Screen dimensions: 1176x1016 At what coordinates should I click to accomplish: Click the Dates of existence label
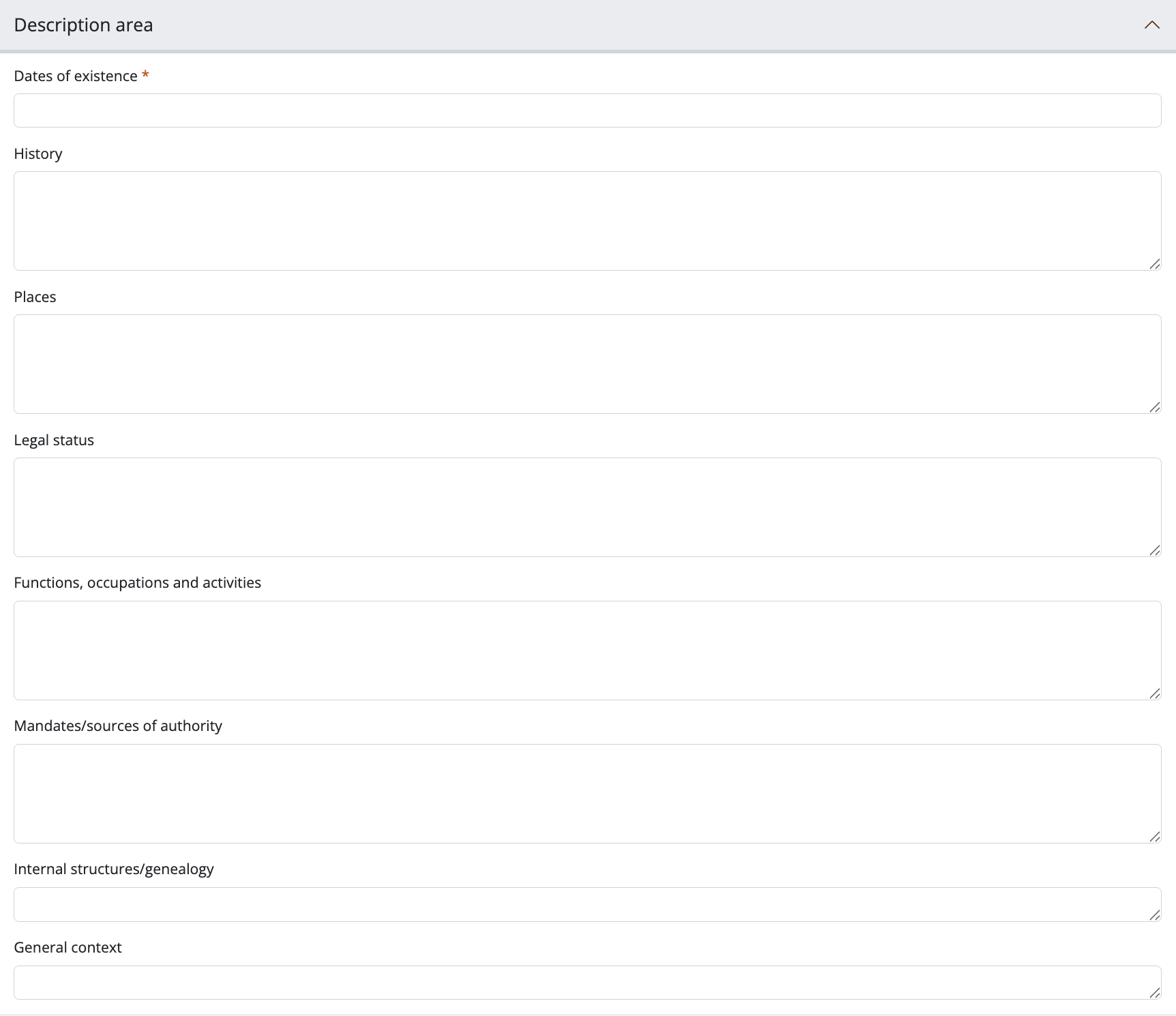(76, 76)
